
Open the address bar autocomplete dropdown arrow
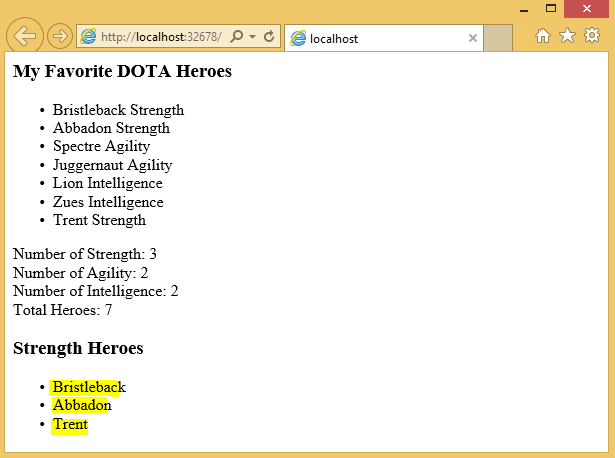coord(253,37)
